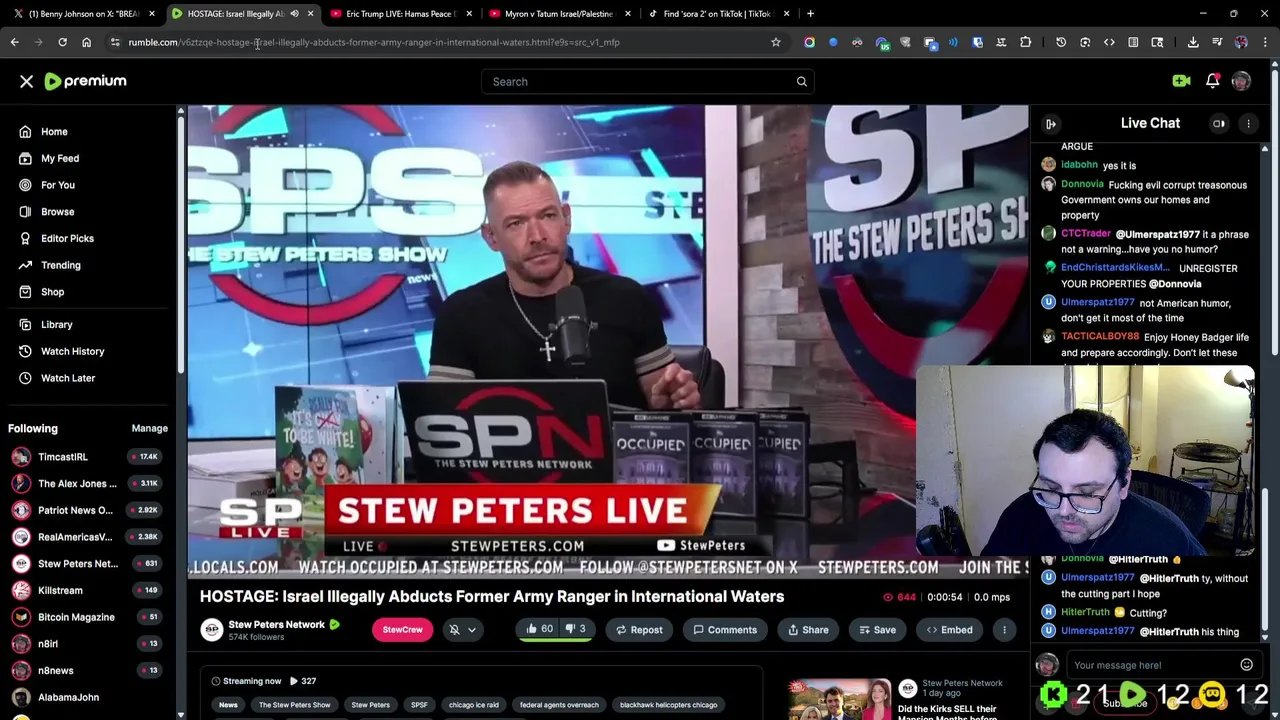Open Trending in sidebar

[61, 265]
